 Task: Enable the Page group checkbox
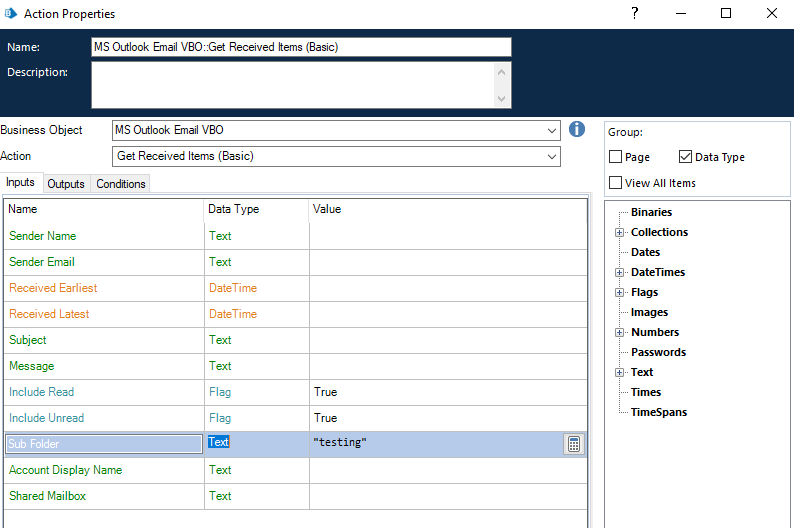(616, 157)
